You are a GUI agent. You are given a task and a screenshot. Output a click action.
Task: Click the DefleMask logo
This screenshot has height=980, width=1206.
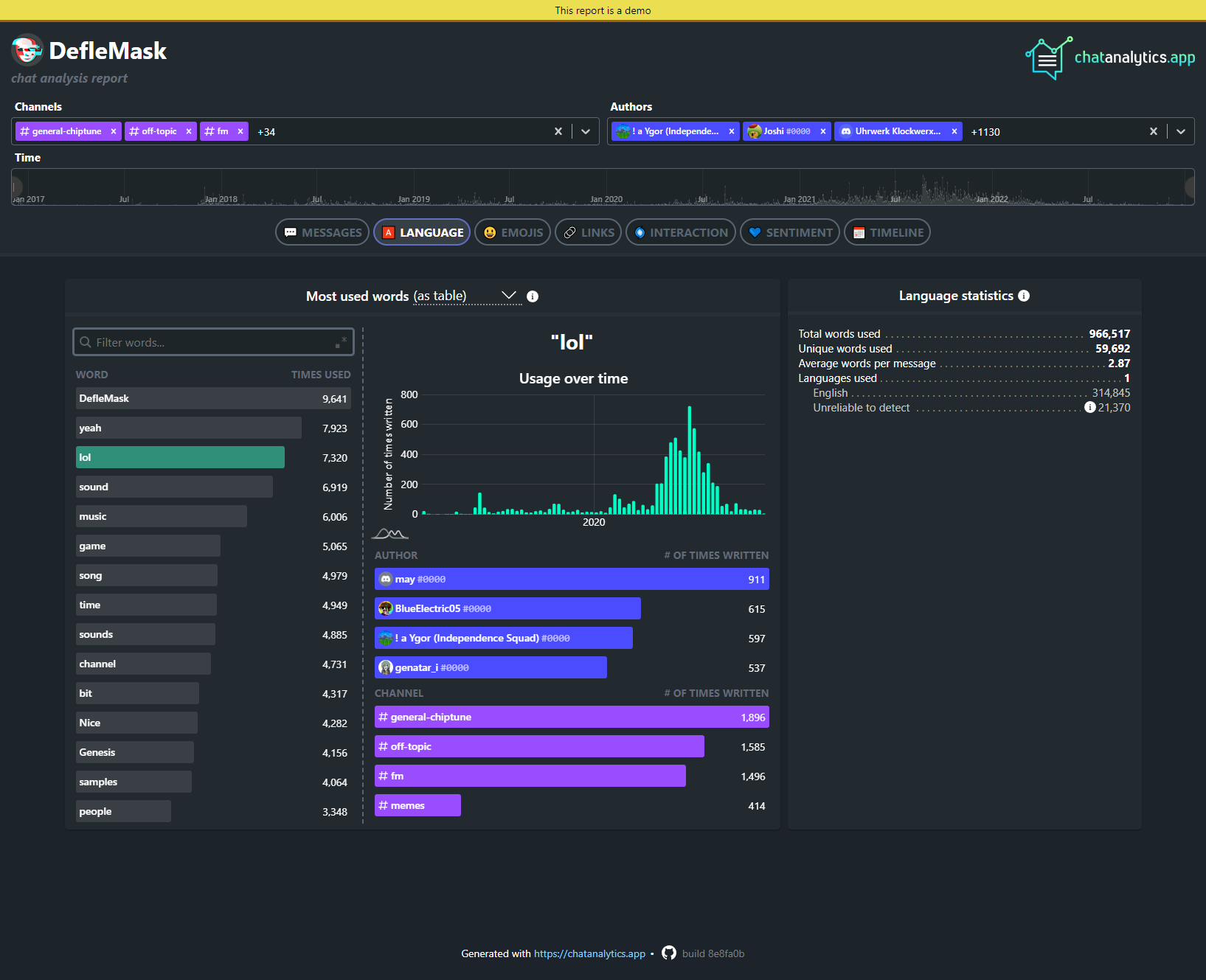(27, 50)
